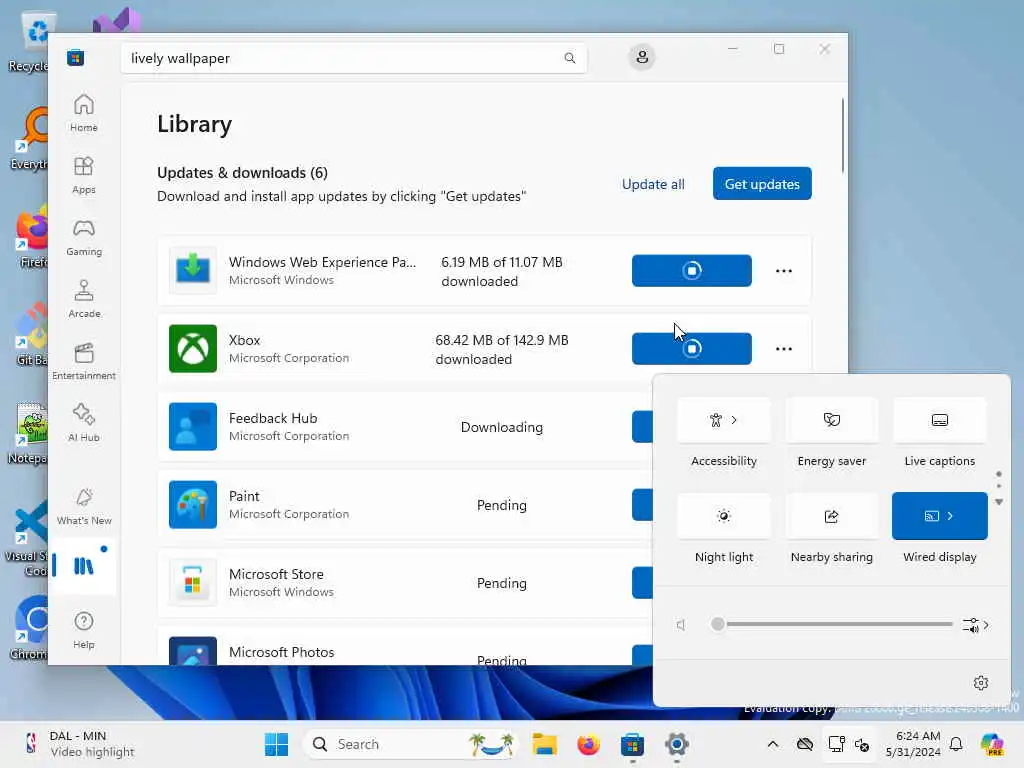Select the Feedback Hub row name
1024x768 pixels.
273,418
